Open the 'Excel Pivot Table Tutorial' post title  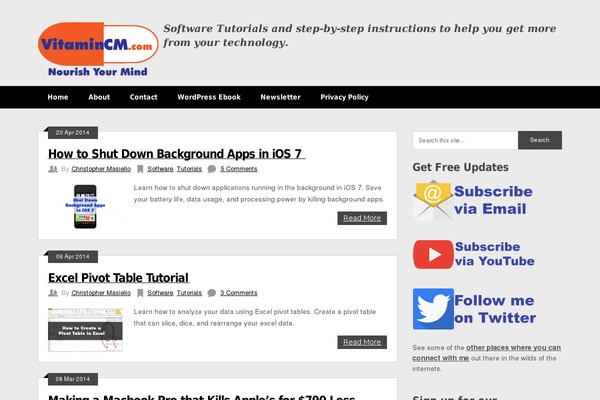119,278
